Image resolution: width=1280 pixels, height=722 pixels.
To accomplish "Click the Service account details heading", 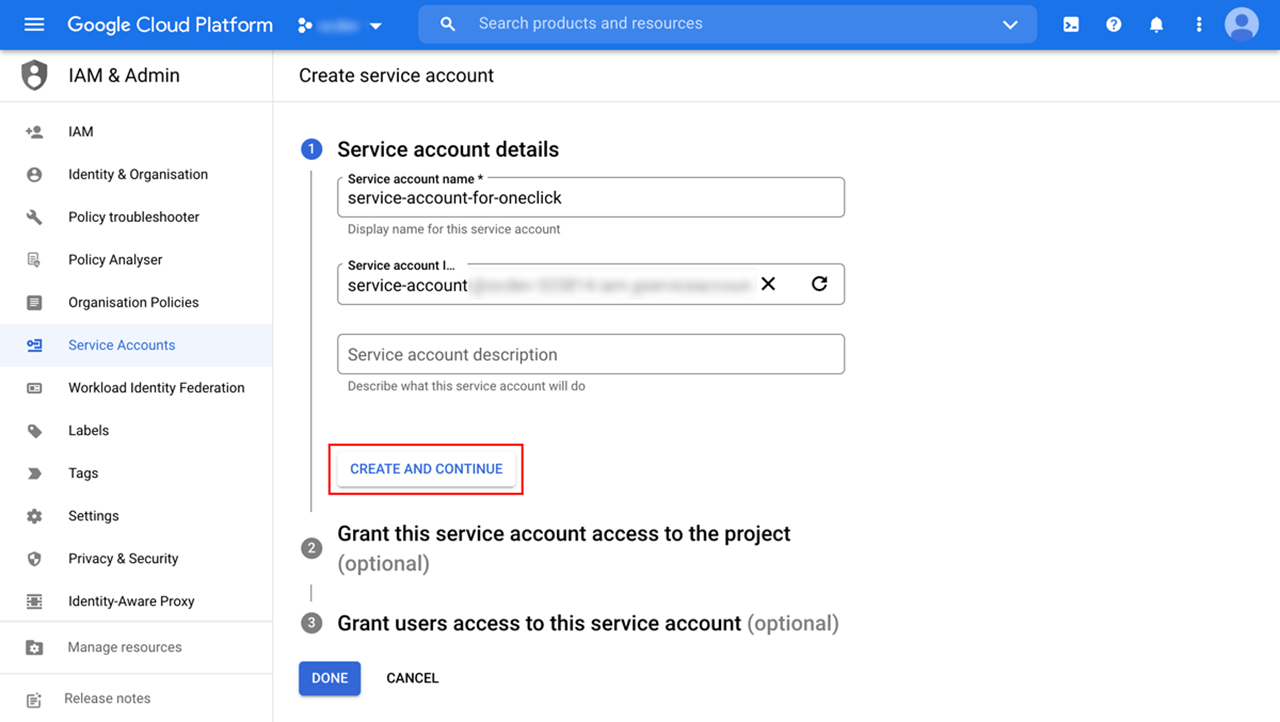I will pos(448,149).
